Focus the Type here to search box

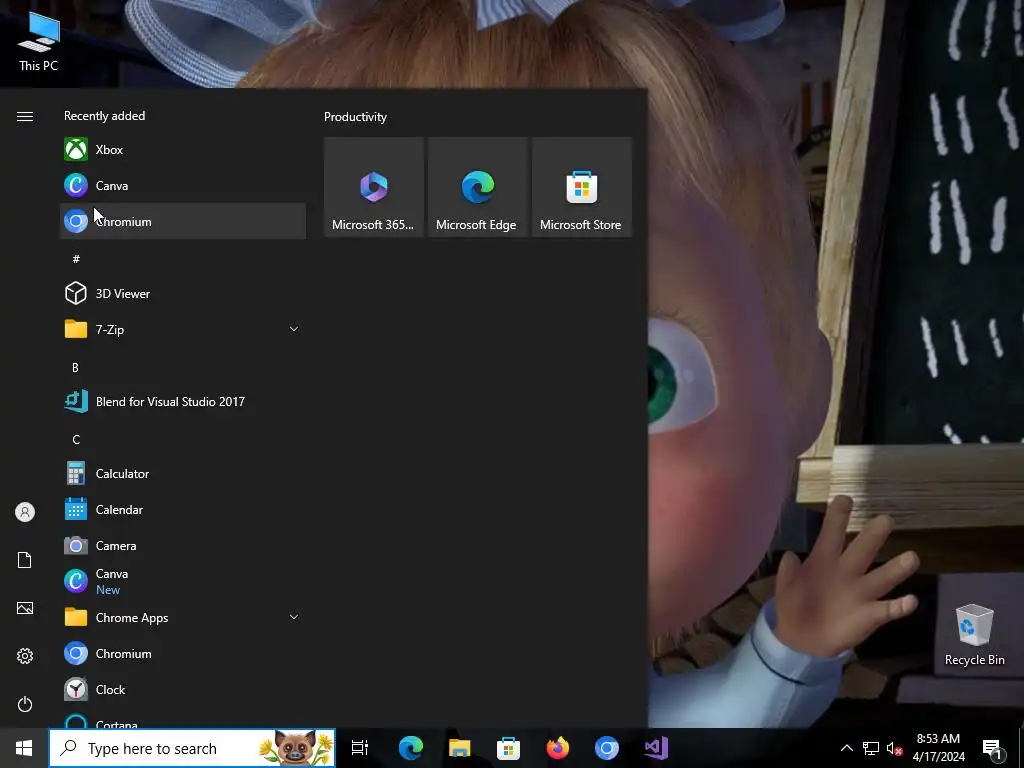tap(192, 748)
